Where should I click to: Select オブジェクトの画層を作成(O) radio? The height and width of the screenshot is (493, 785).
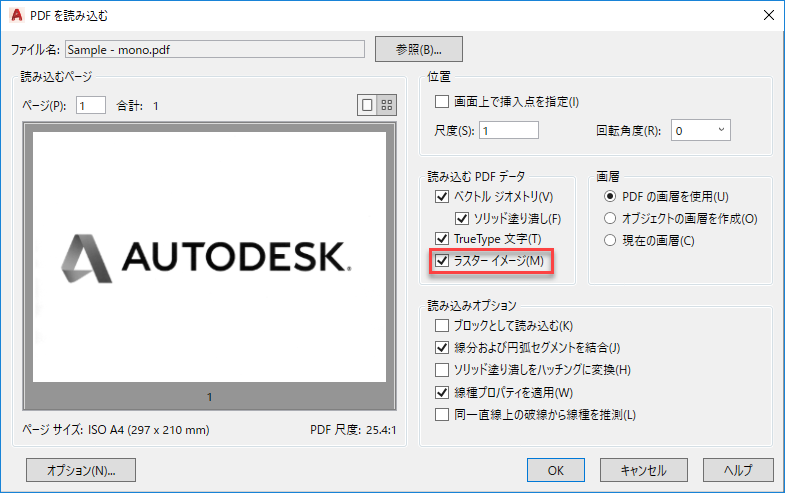point(610,218)
